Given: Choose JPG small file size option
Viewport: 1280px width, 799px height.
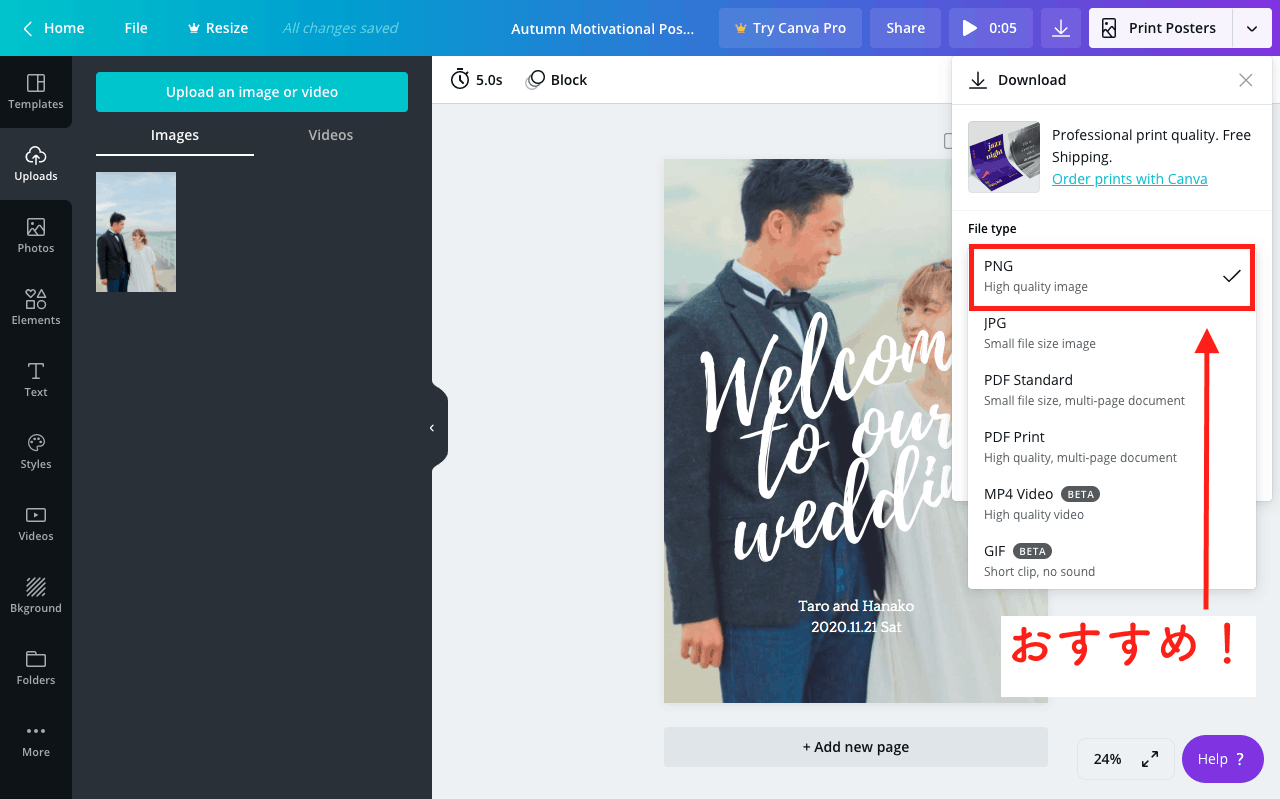Looking at the screenshot, I should click(1111, 333).
